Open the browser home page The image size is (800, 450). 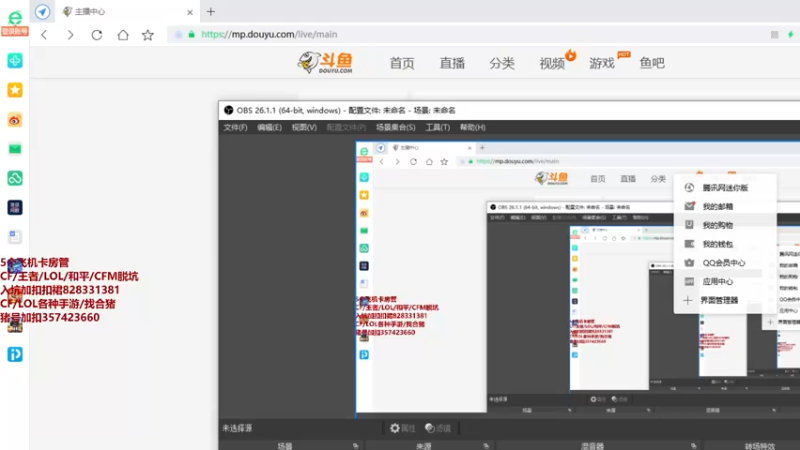(x=123, y=35)
